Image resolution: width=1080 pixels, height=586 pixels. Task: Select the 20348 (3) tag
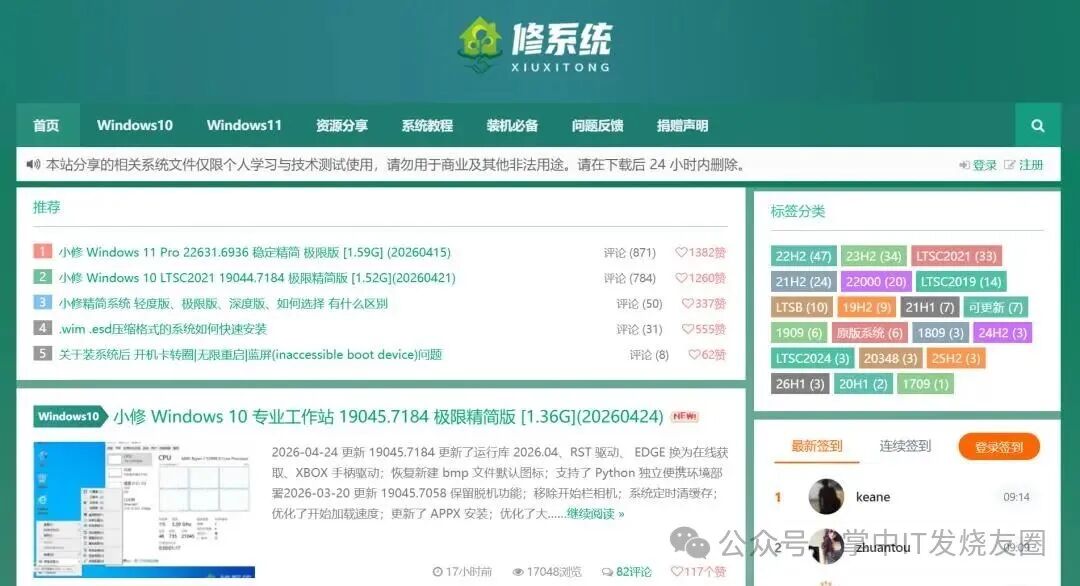pyautogui.click(x=890, y=358)
